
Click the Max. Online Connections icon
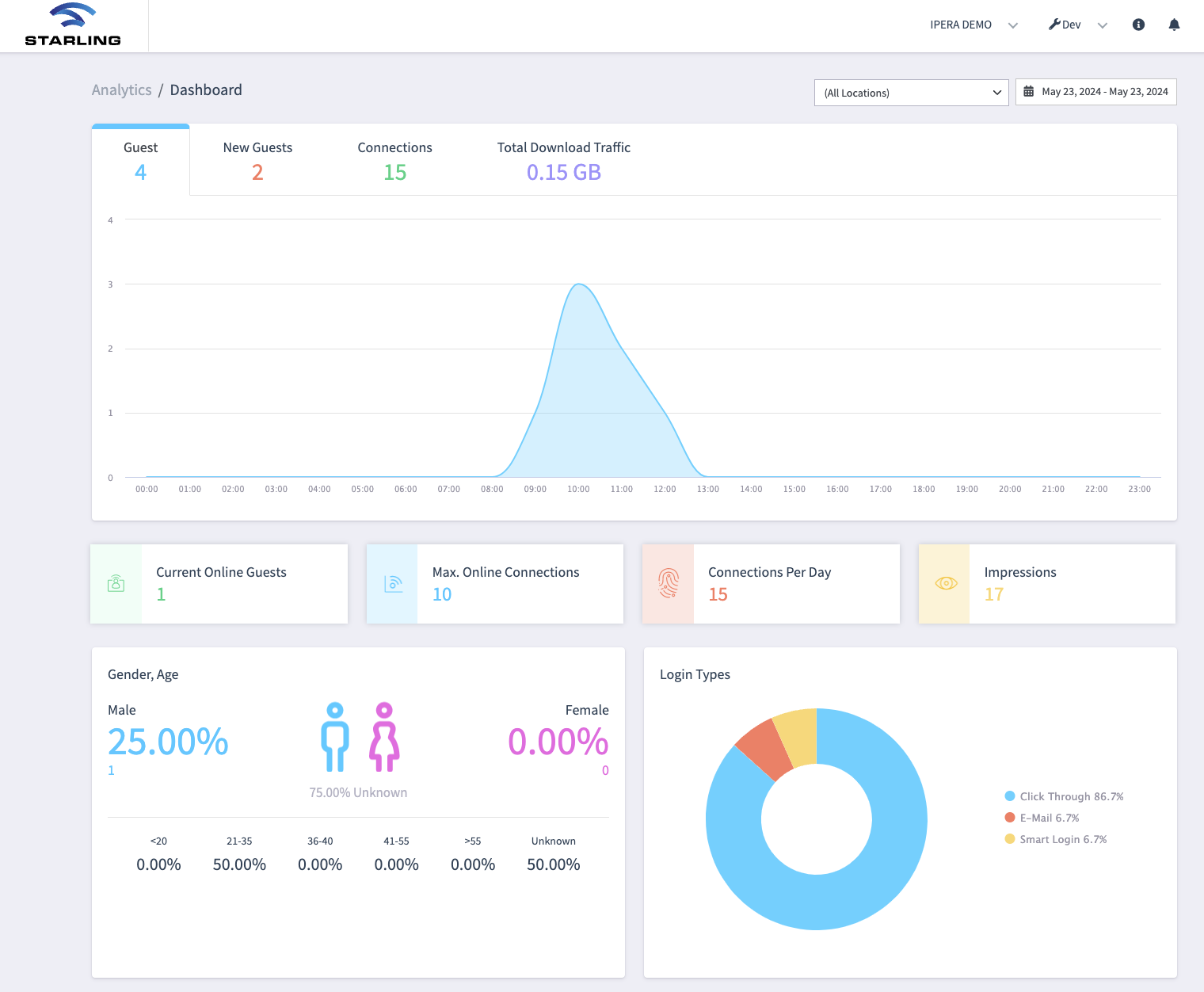point(393,584)
